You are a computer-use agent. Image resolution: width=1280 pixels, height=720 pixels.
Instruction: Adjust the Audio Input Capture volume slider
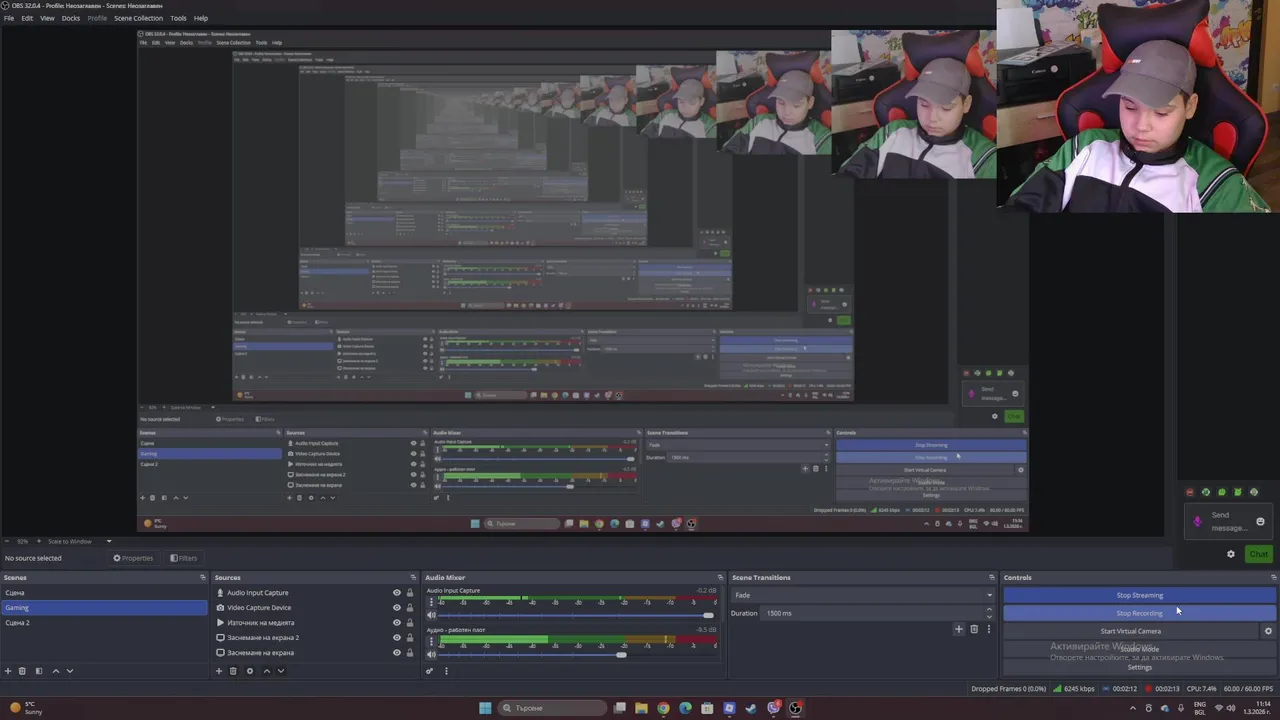coord(575,615)
